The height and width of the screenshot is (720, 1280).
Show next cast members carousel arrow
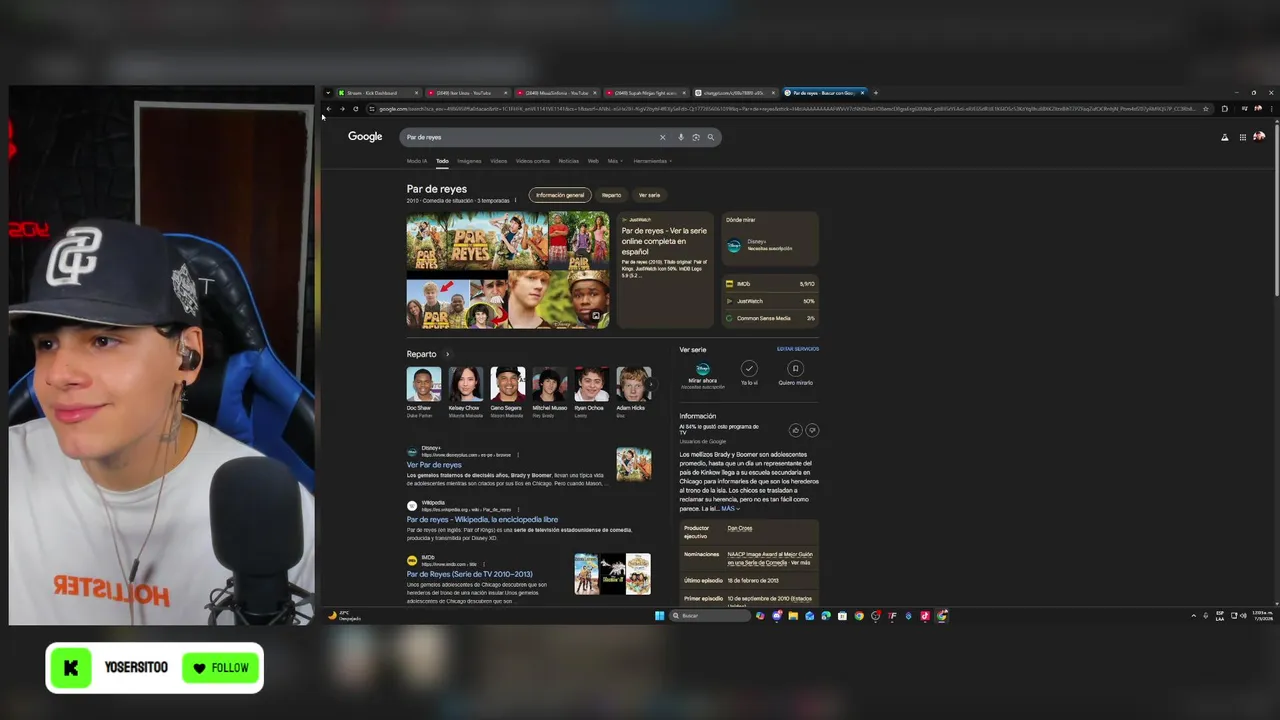coord(652,384)
